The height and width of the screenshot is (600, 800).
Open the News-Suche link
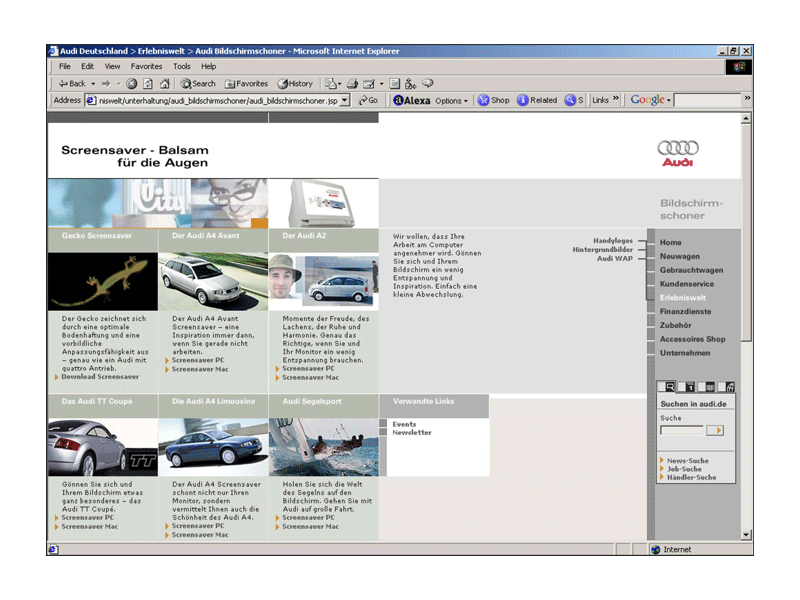click(x=687, y=461)
